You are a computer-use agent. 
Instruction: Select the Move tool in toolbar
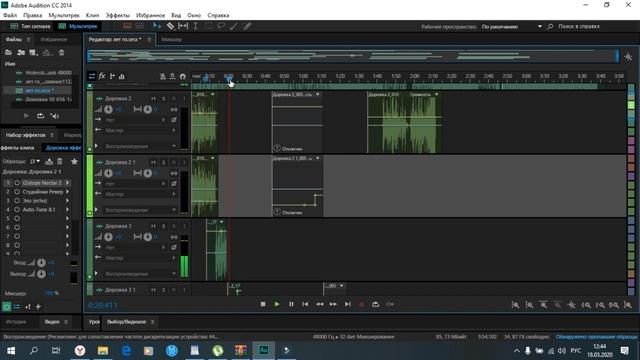click(x=157, y=26)
